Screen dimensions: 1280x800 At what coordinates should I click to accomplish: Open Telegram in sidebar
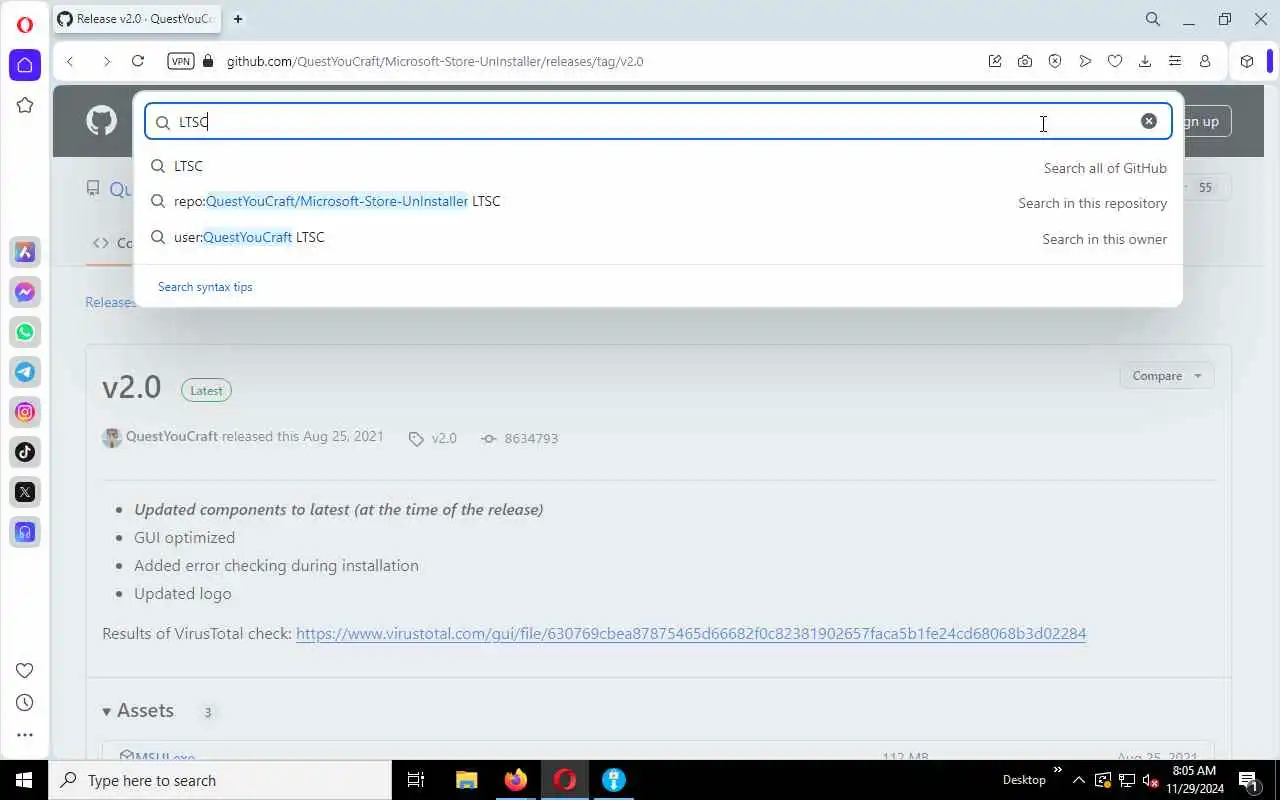pyautogui.click(x=25, y=372)
